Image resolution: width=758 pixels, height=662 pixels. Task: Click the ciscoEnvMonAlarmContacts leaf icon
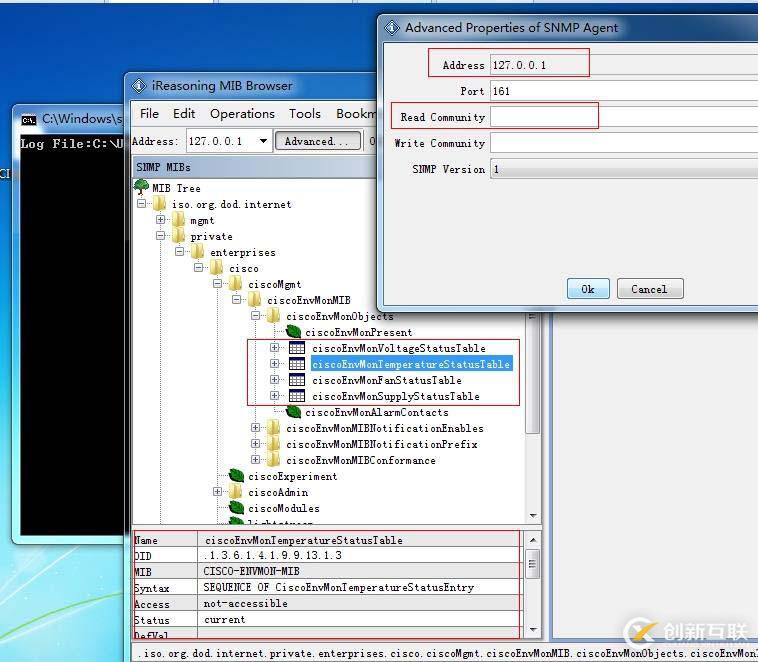click(x=293, y=412)
